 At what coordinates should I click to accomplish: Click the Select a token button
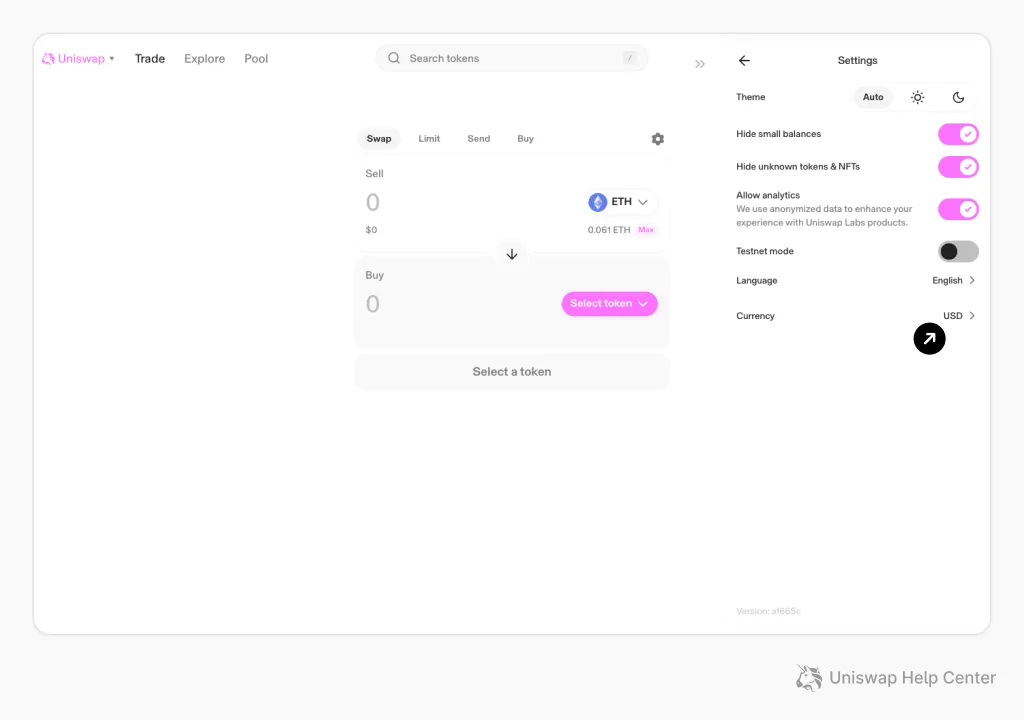[x=512, y=372]
